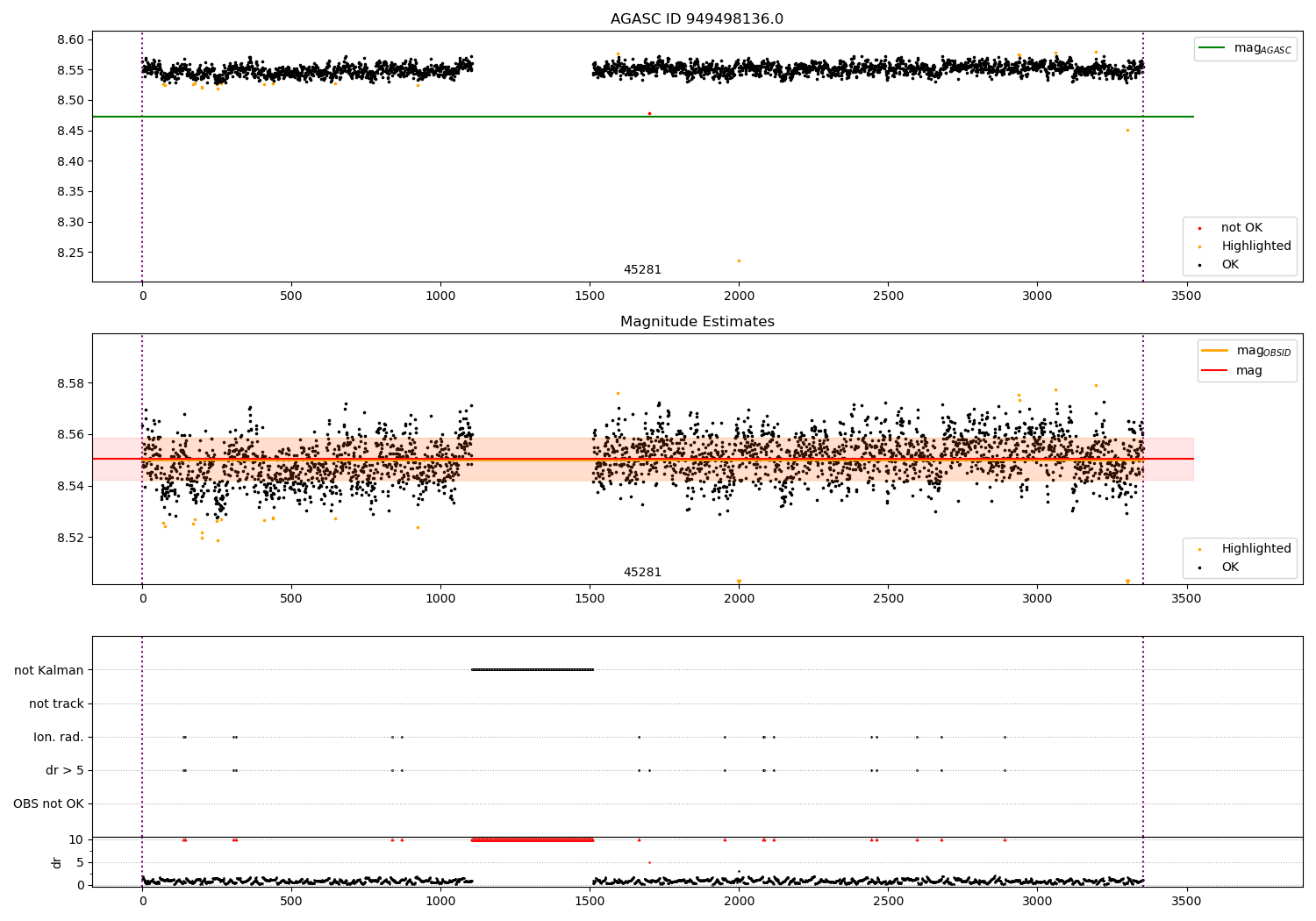The image size is (1316, 921).
Task: Click the 8.52 tick on Magnitude Estimates plot
Action: tap(70, 538)
